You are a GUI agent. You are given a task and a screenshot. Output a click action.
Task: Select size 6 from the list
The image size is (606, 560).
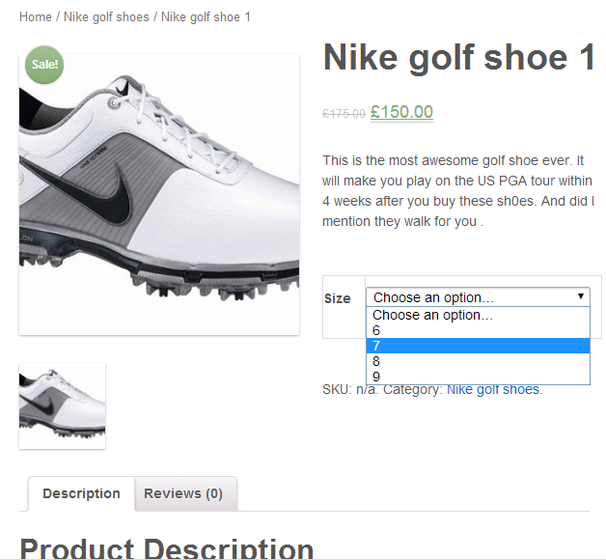click(x=377, y=330)
